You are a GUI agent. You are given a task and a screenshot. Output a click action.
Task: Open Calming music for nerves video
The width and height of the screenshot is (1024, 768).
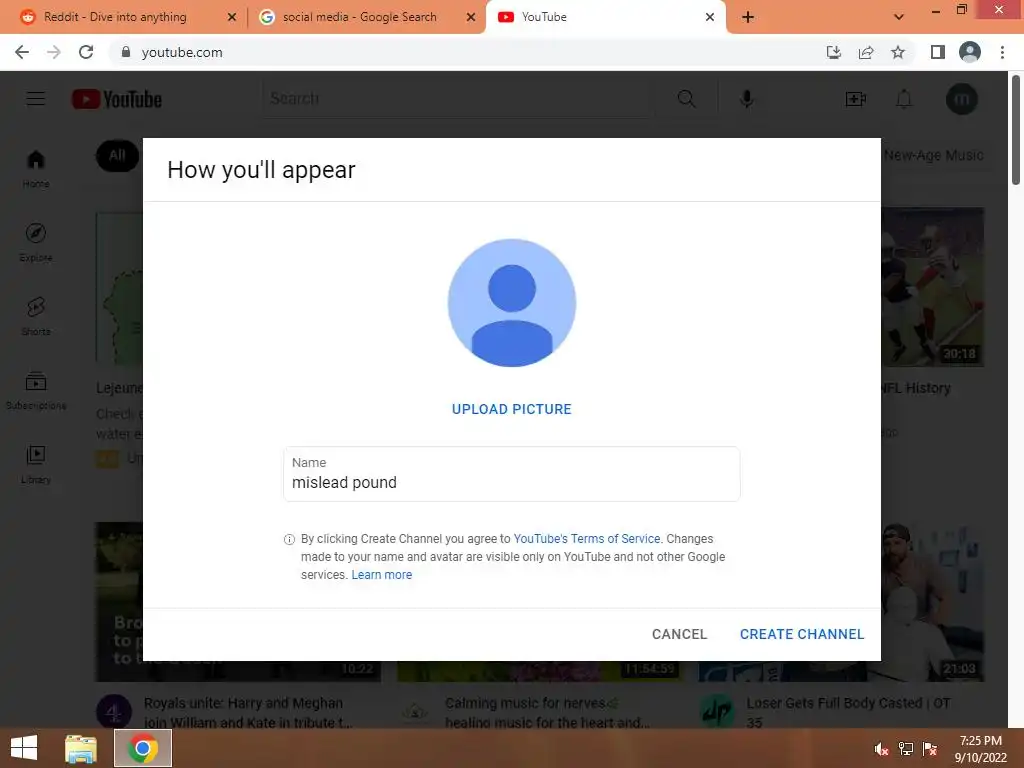[x=547, y=712]
